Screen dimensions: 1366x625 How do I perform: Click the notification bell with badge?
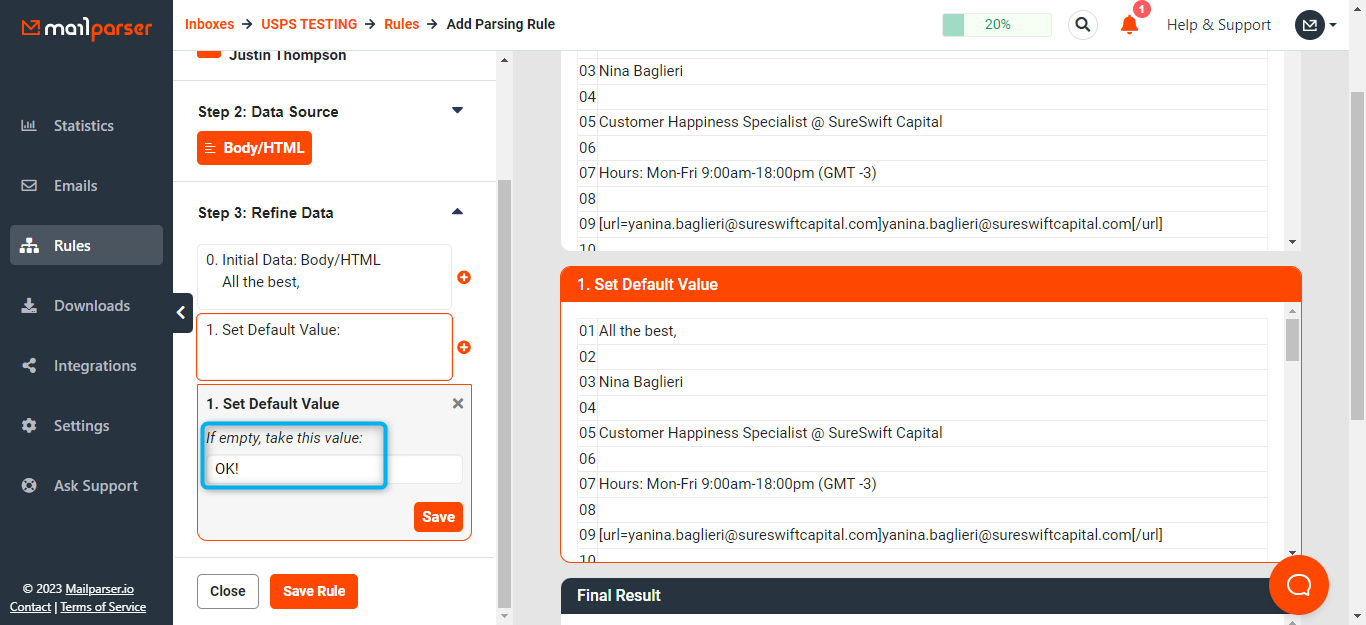click(1129, 24)
